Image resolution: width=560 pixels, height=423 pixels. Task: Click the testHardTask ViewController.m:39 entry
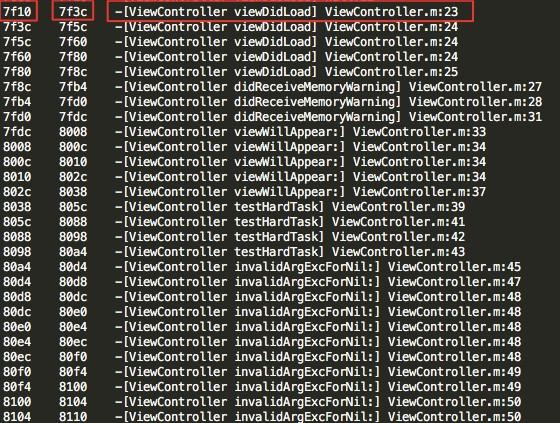(290, 207)
